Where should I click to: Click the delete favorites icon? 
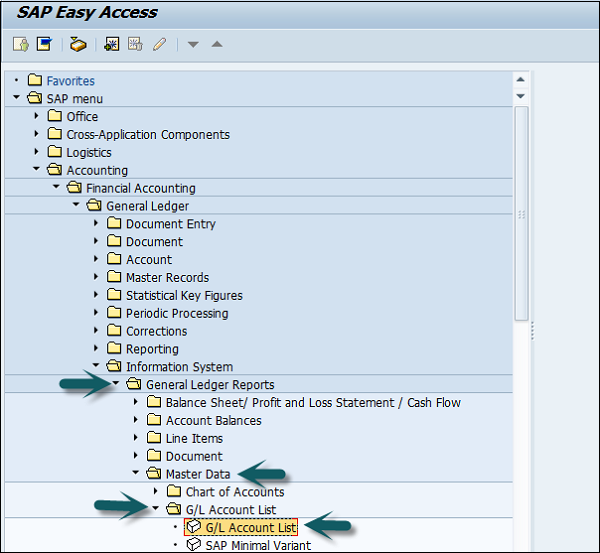(134, 44)
